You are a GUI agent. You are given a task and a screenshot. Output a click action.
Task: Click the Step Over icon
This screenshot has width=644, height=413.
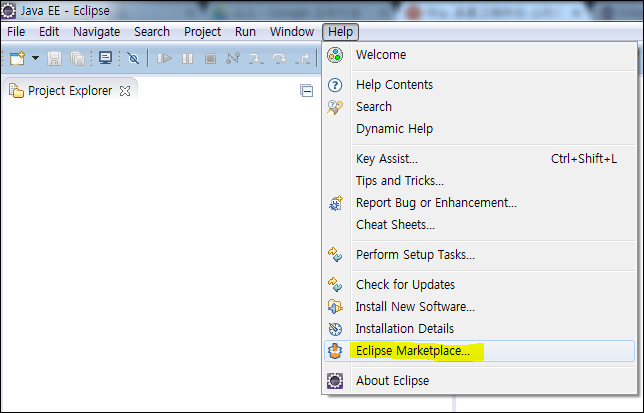(x=279, y=59)
